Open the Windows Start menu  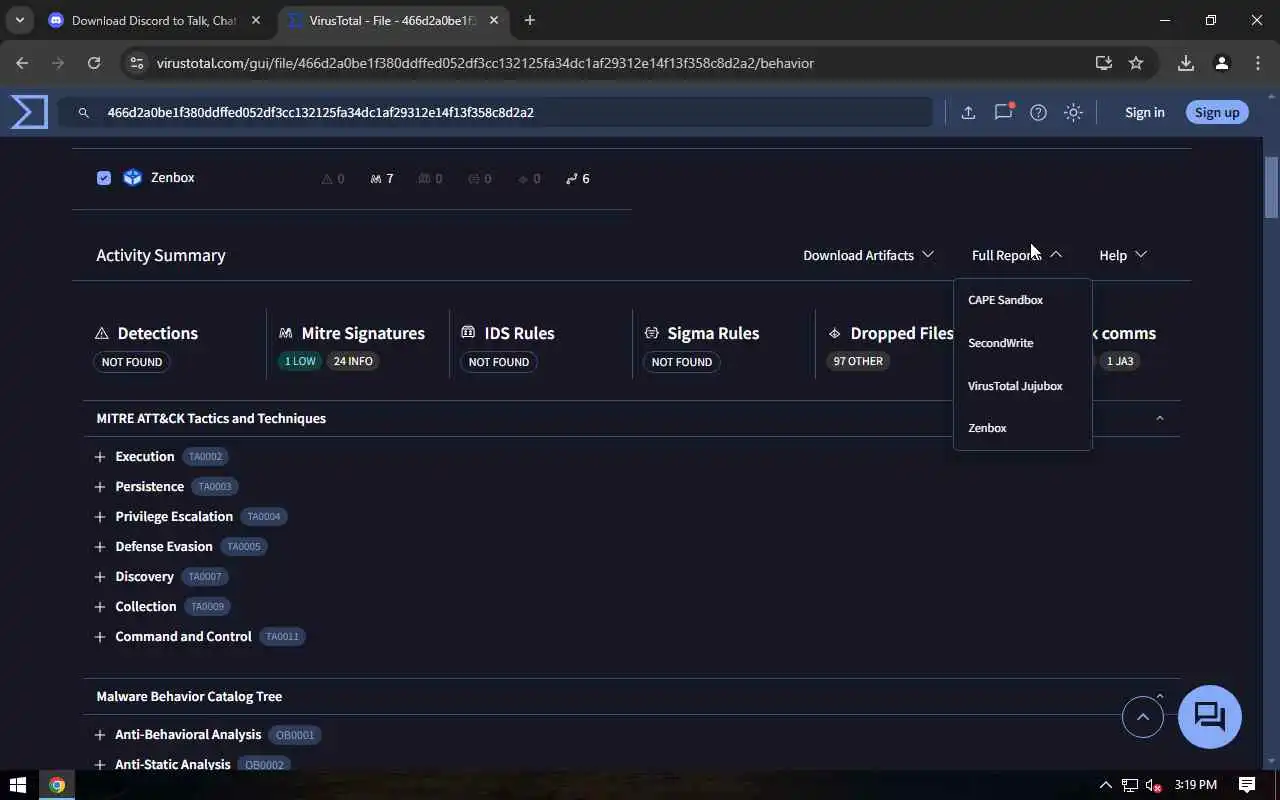click(x=17, y=785)
